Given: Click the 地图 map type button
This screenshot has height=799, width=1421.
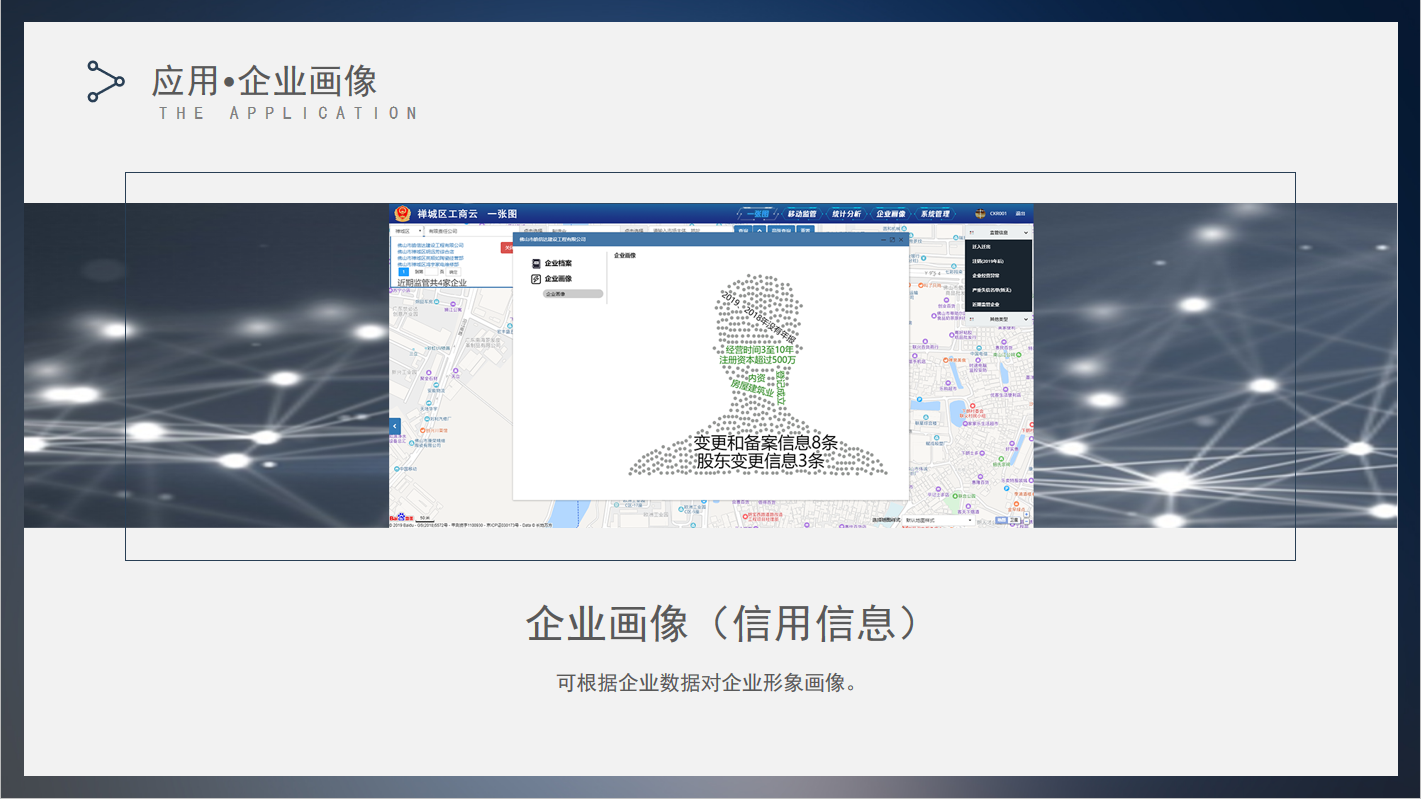Looking at the screenshot, I should 1001,520.
